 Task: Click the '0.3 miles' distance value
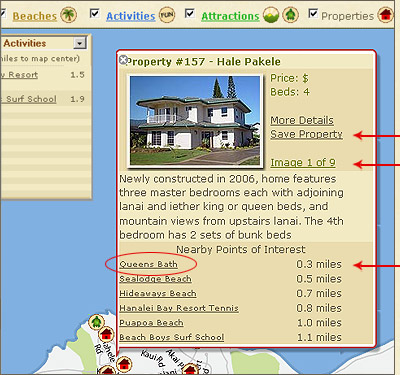(319, 264)
